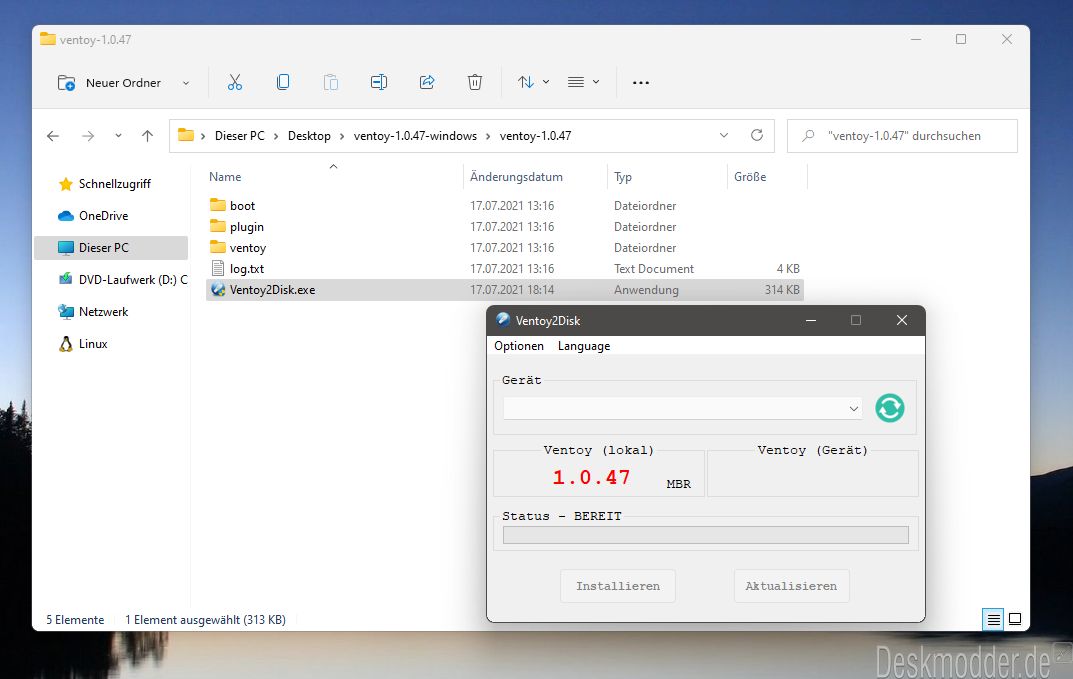Open the three-dot See more menu

[641, 83]
